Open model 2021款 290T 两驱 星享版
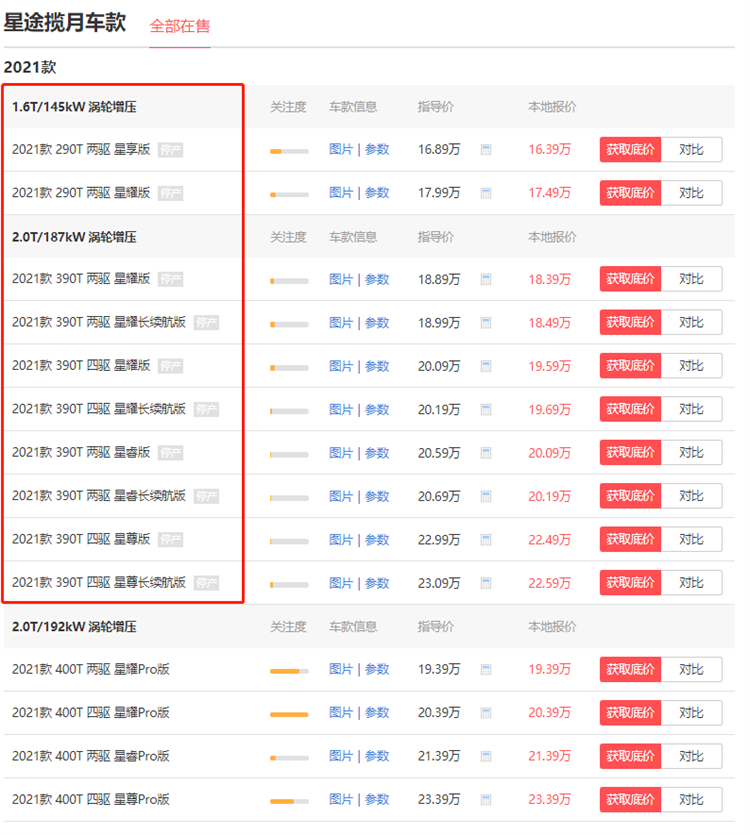750x835 pixels. pyautogui.click(x=81, y=150)
